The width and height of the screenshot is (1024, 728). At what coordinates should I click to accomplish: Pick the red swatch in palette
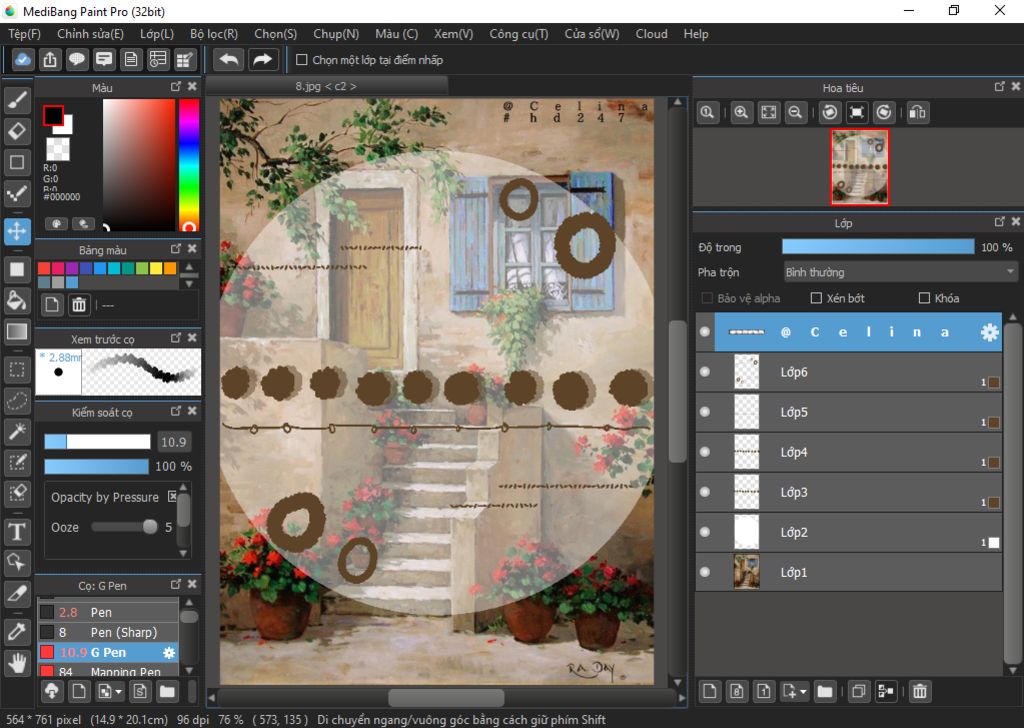point(44,268)
